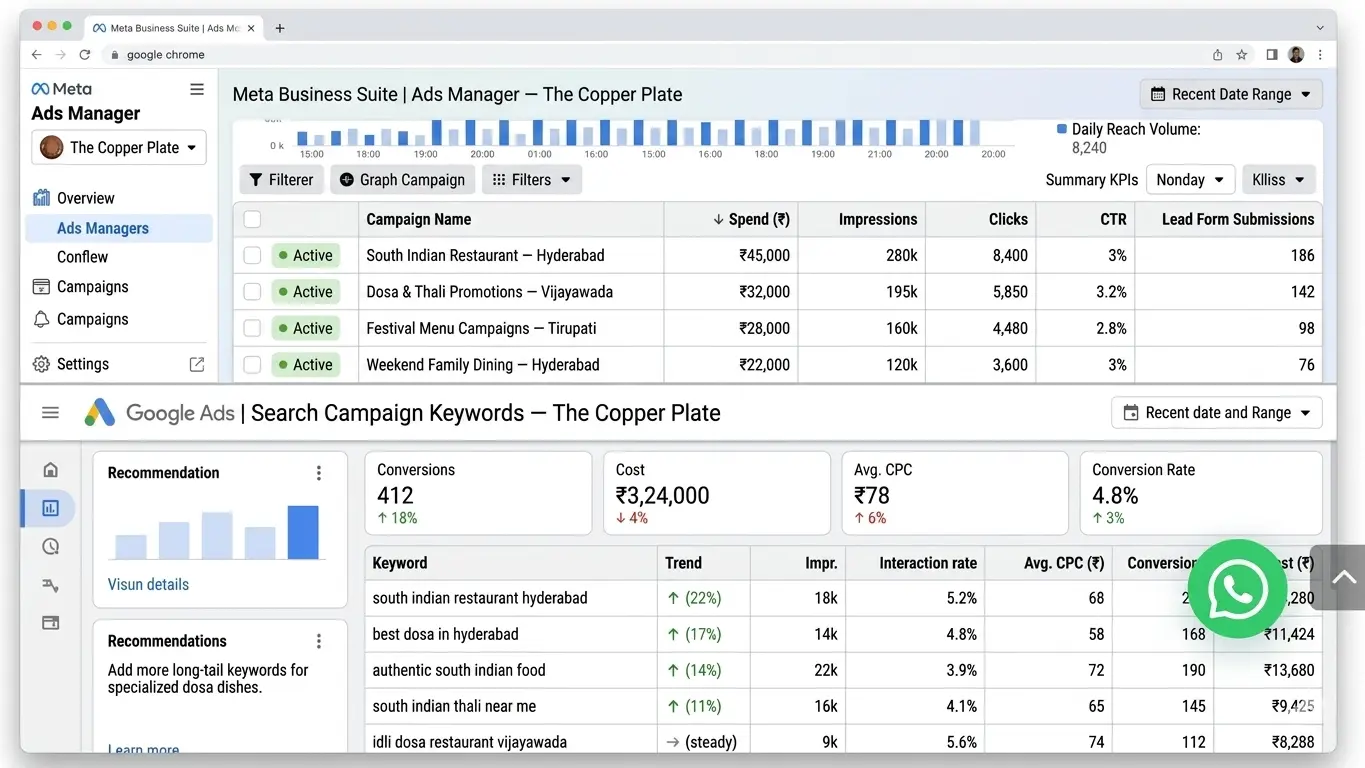Bookmark page with star icon
The height and width of the screenshot is (768, 1365).
click(x=1242, y=55)
